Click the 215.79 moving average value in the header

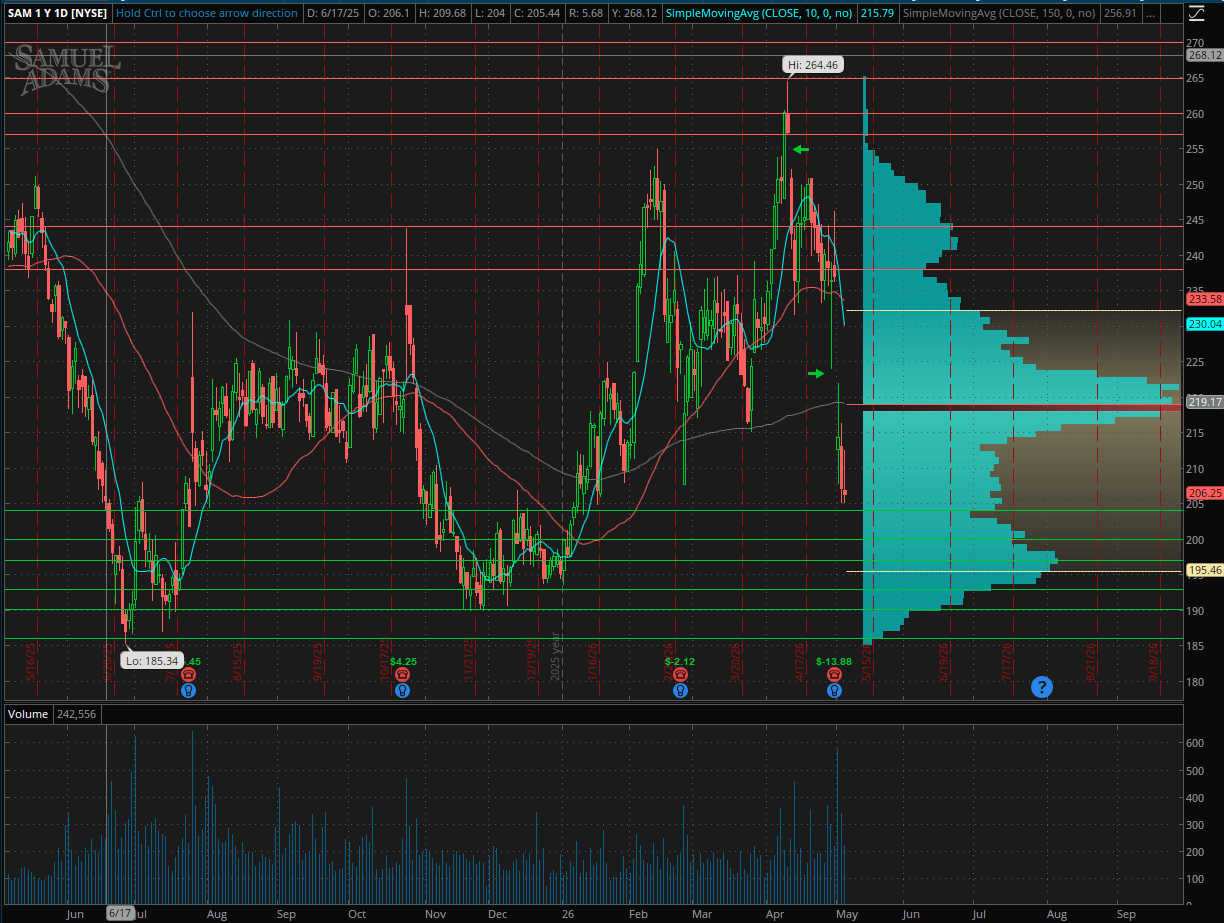click(877, 13)
